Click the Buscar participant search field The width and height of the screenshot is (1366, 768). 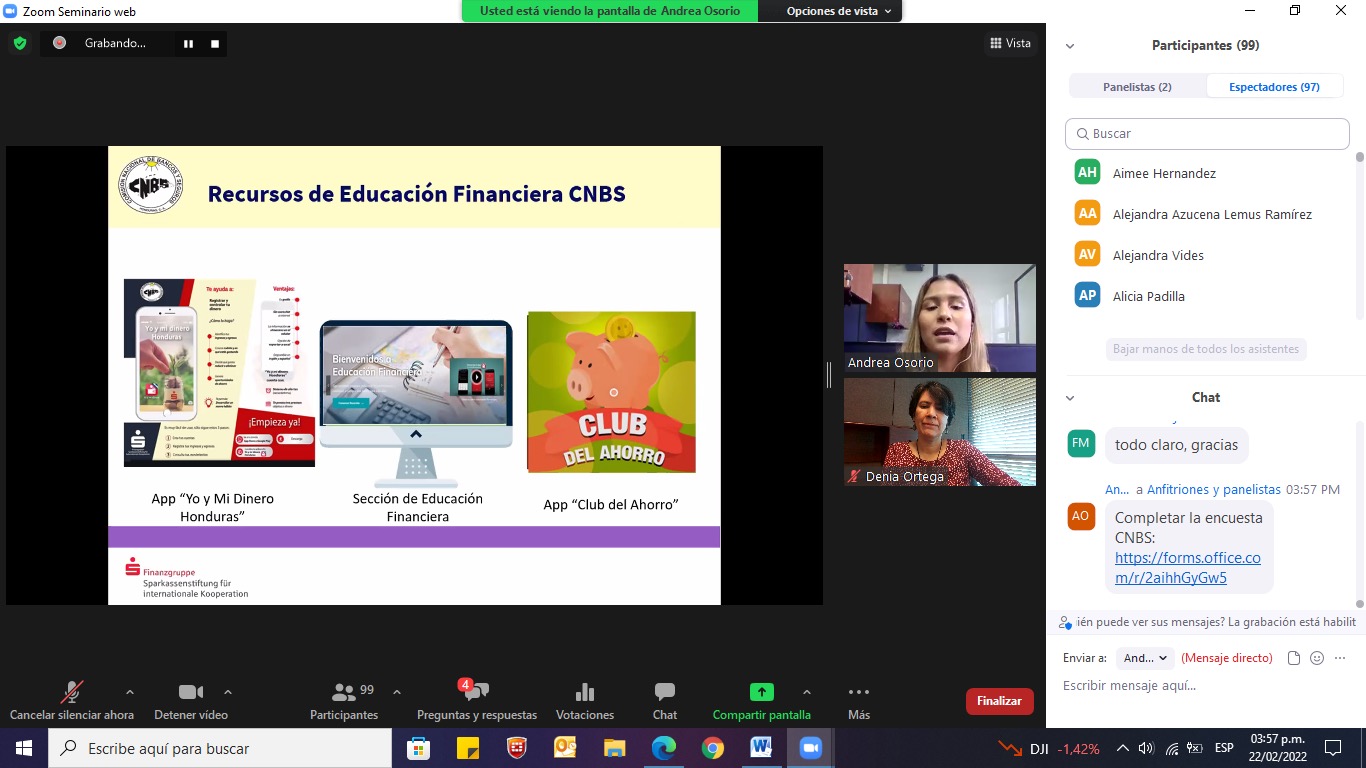(1207, 133)
